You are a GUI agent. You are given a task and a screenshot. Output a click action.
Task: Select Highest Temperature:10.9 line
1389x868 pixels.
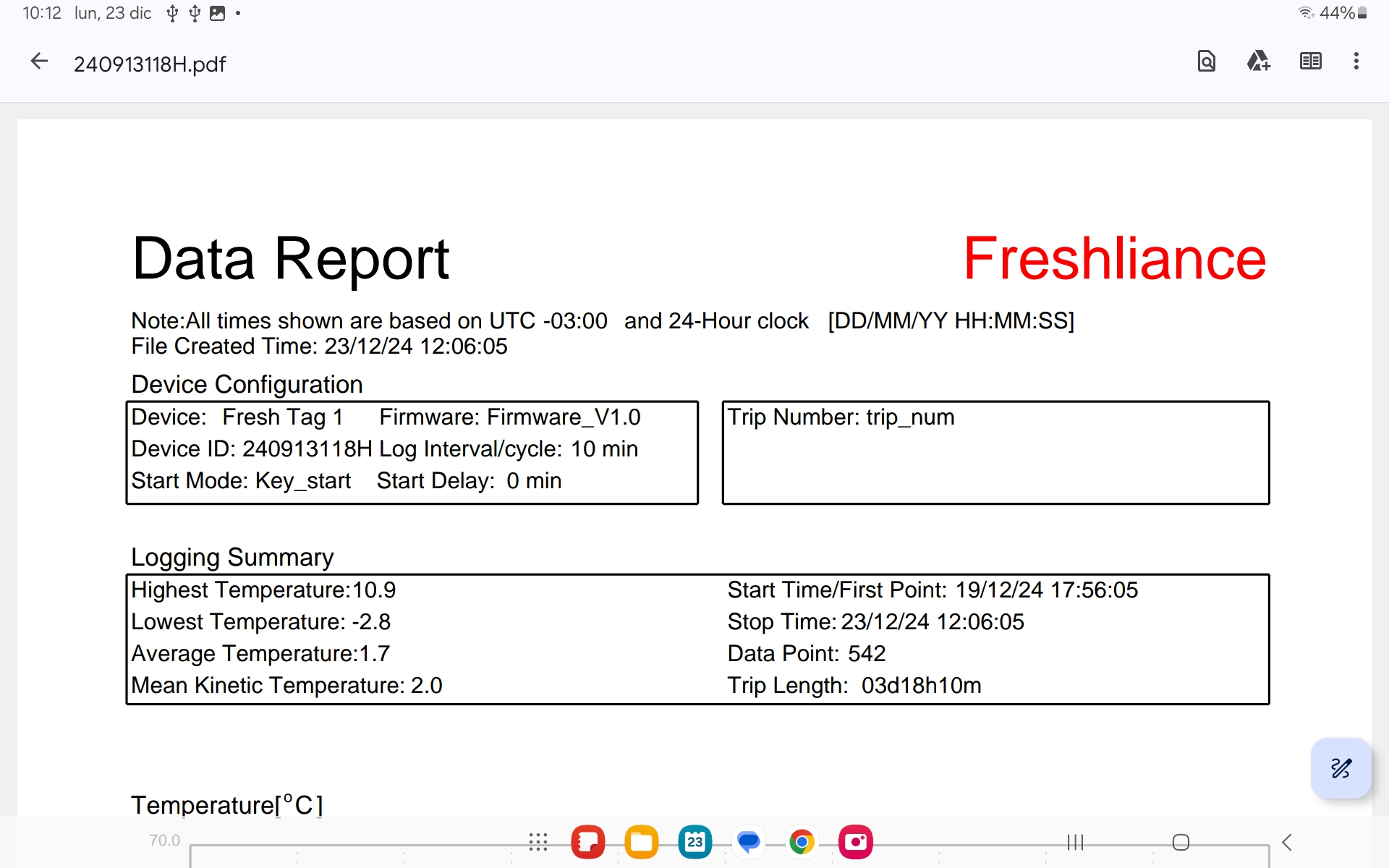[x=263, y=590]
